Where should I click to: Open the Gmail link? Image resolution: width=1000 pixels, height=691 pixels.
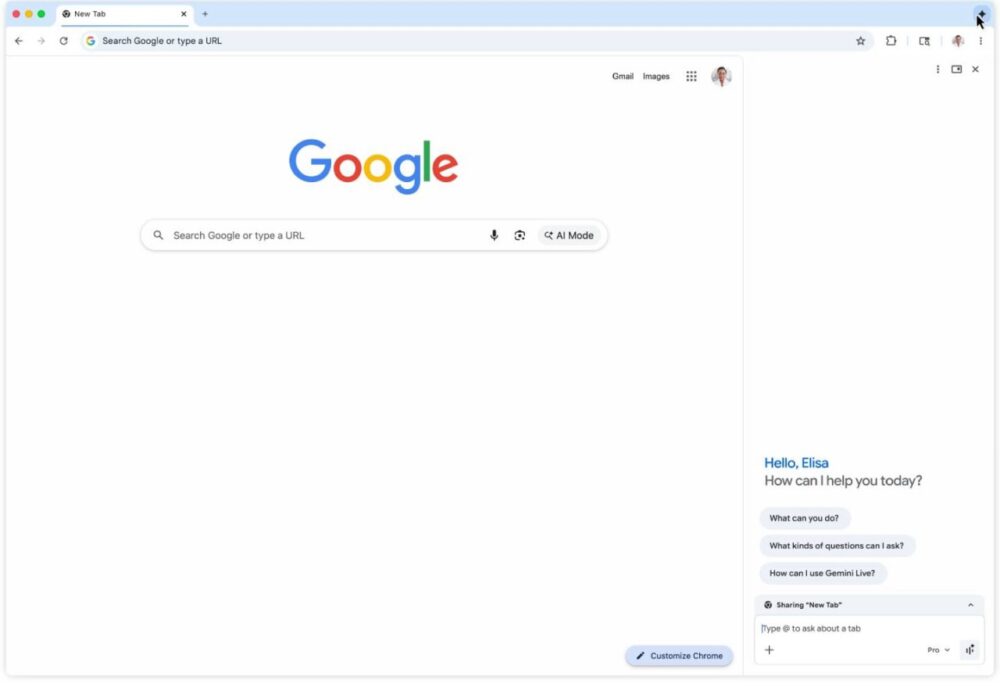622,76
